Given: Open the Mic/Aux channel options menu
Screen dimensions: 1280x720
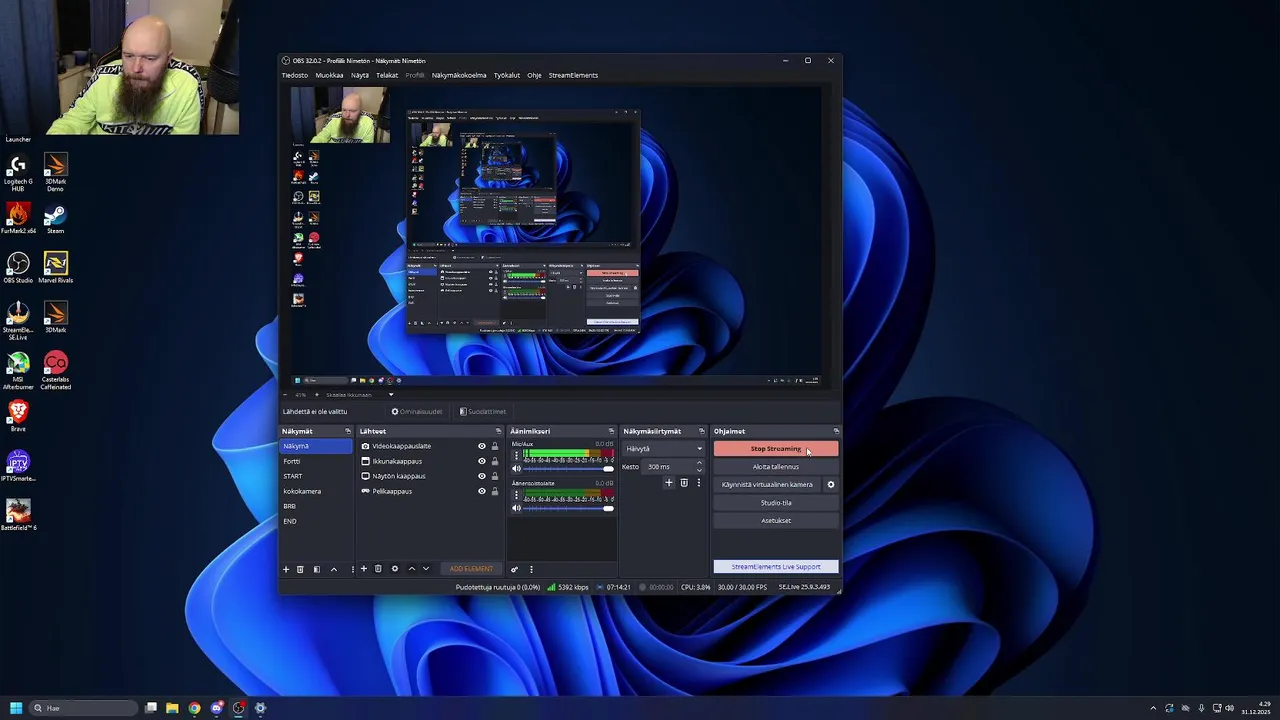Looking at the screenshot, I should click(x=516, y=457).
